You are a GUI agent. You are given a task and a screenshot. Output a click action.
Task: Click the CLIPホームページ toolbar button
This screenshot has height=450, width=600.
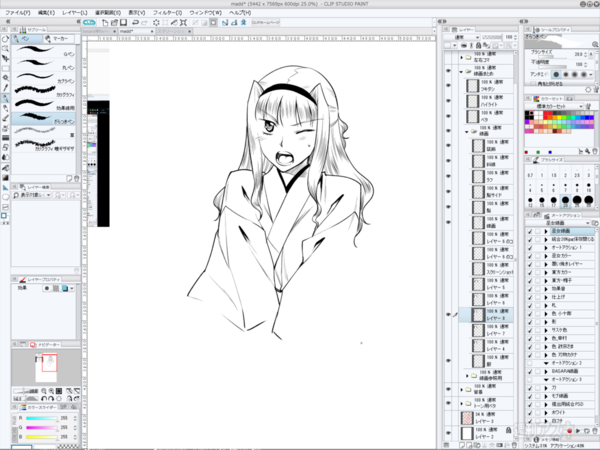click(x=266, y=23)
